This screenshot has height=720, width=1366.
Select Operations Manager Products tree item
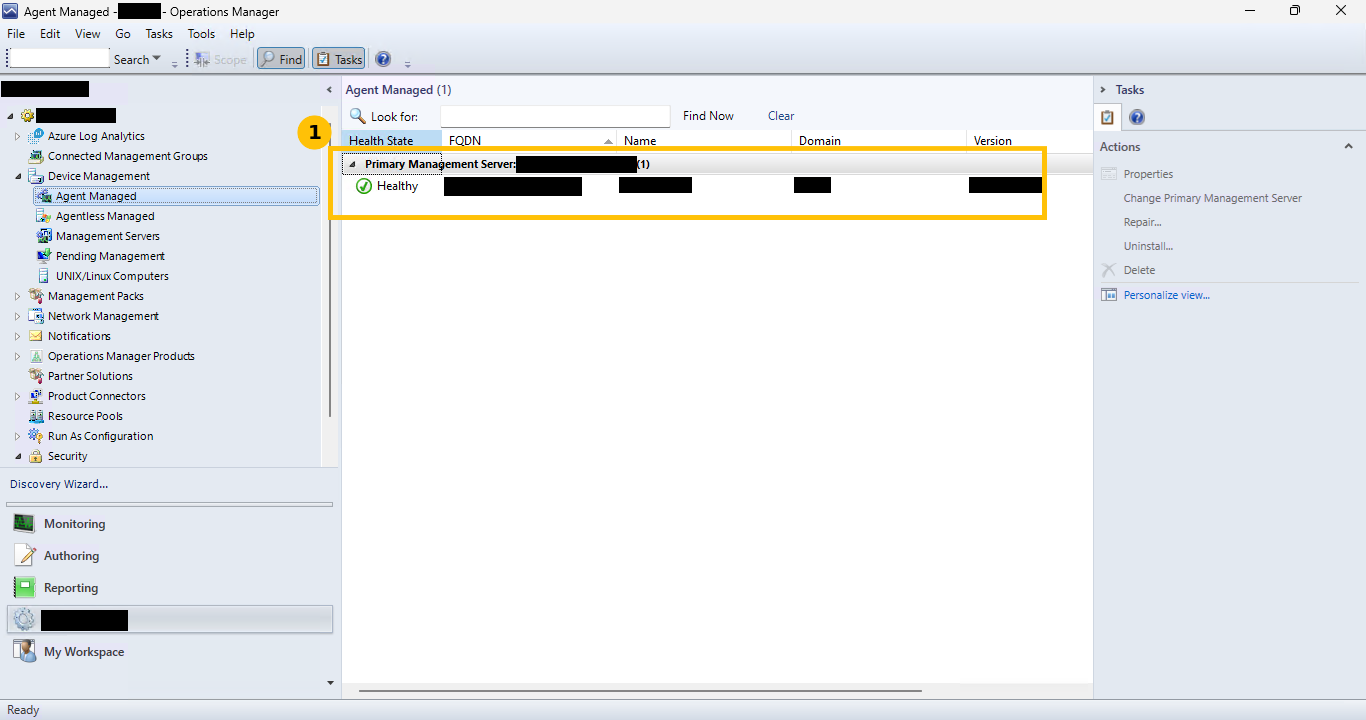click(121, 356)
